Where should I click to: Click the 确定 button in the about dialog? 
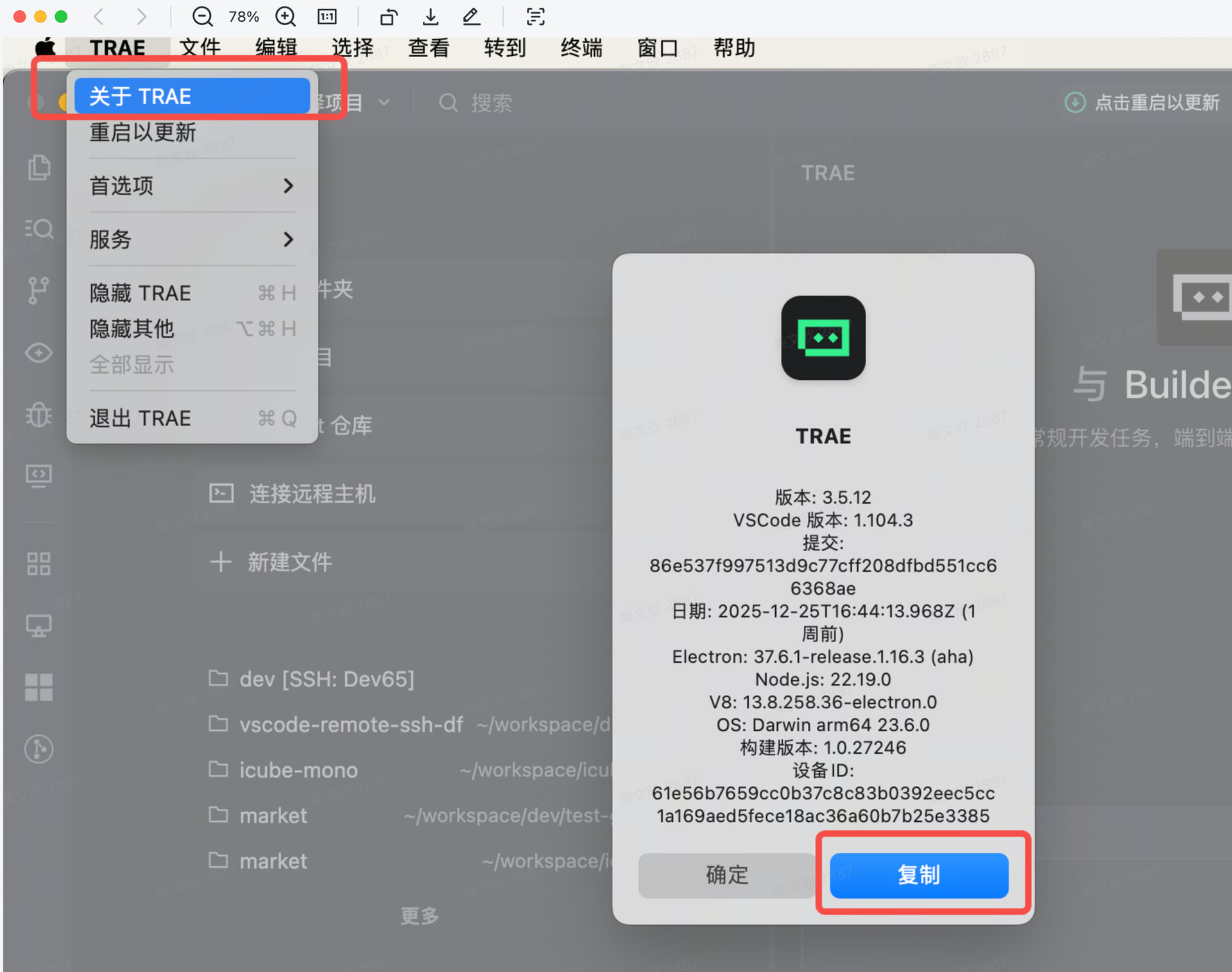(727, 875)
